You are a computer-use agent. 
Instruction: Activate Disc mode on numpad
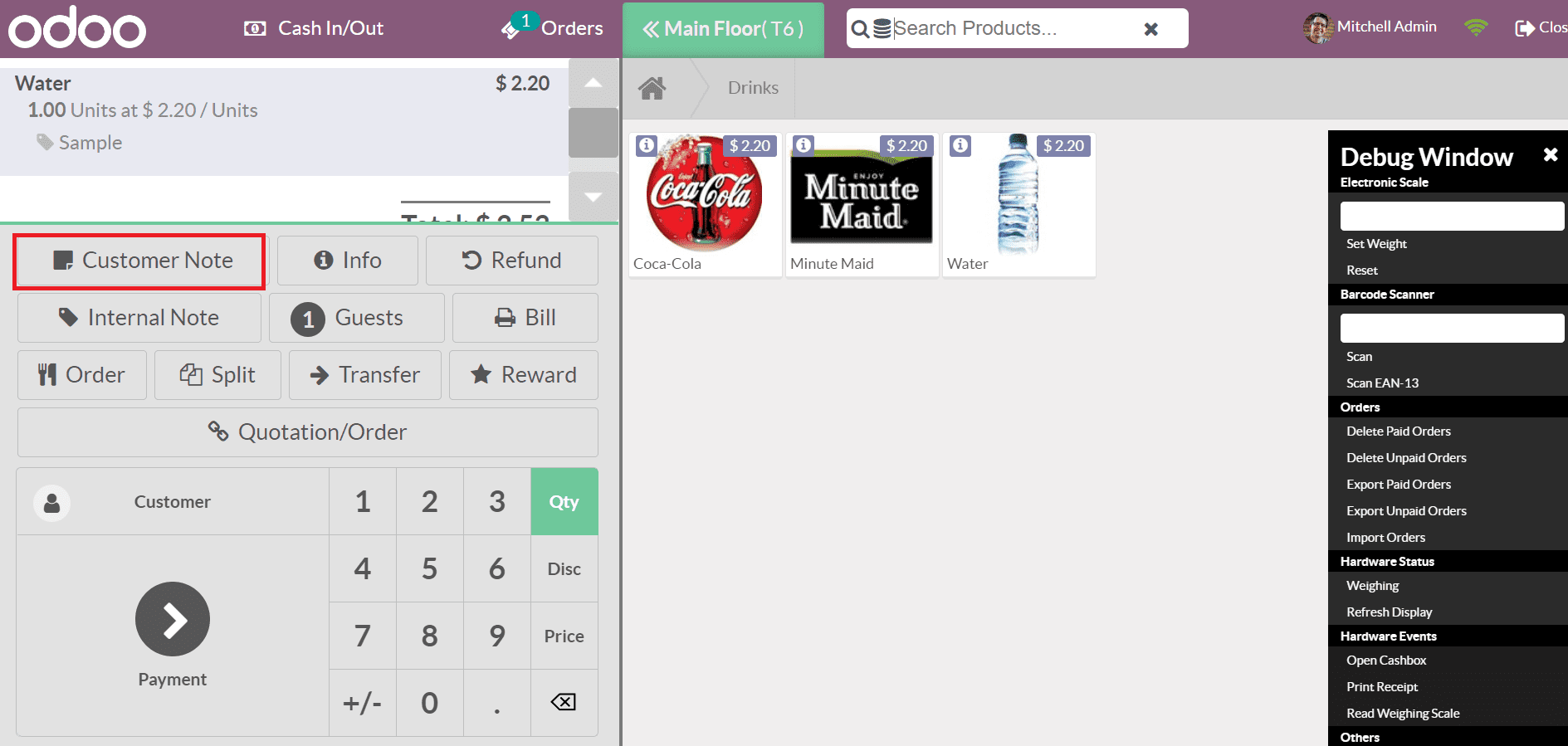564,569
